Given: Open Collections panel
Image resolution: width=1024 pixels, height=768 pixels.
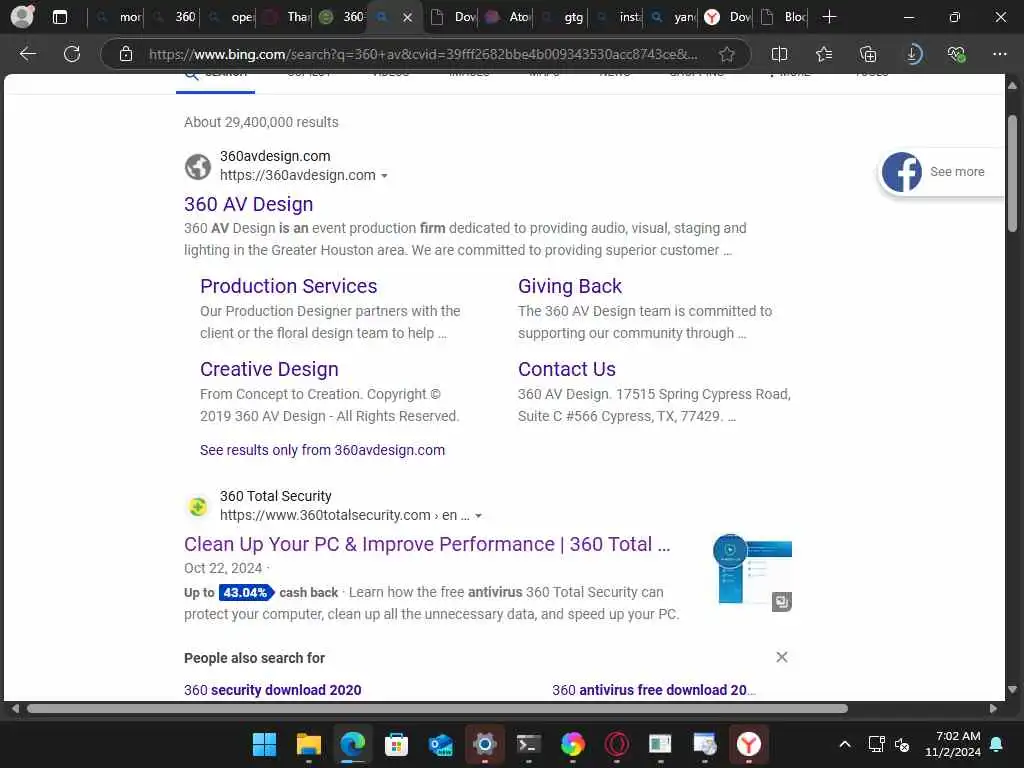Looking at the screenshot, I should 868,54.
